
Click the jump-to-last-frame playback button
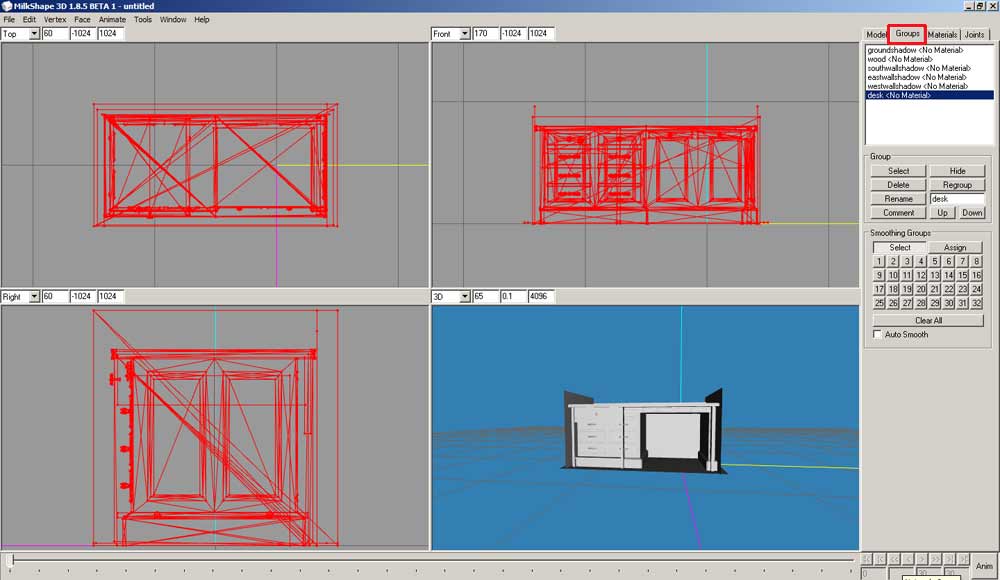pos(963,558)
